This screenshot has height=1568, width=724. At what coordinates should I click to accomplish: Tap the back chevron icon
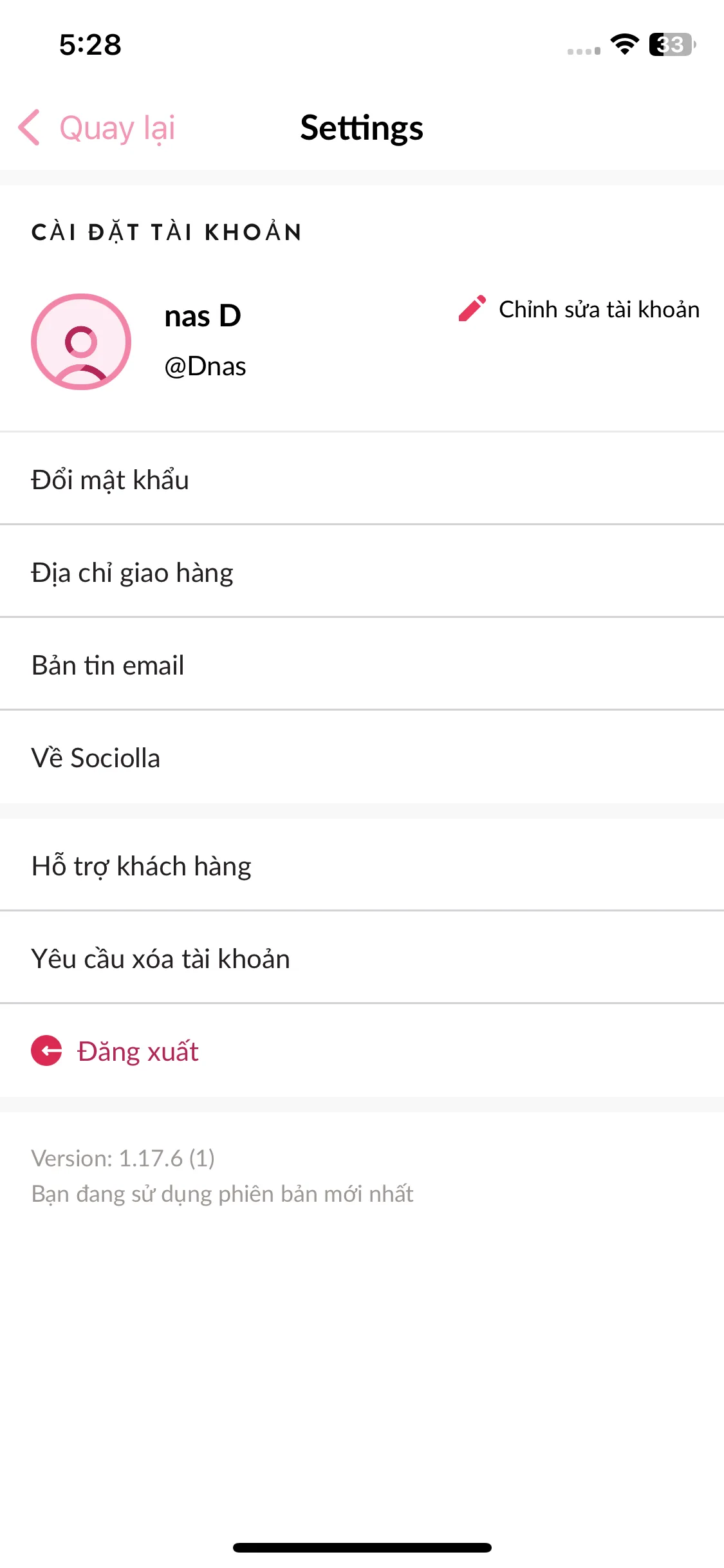(x=30, y=127)
